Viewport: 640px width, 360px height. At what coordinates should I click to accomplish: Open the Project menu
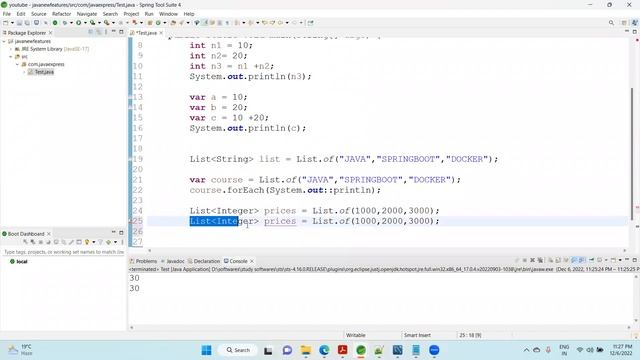131,14
